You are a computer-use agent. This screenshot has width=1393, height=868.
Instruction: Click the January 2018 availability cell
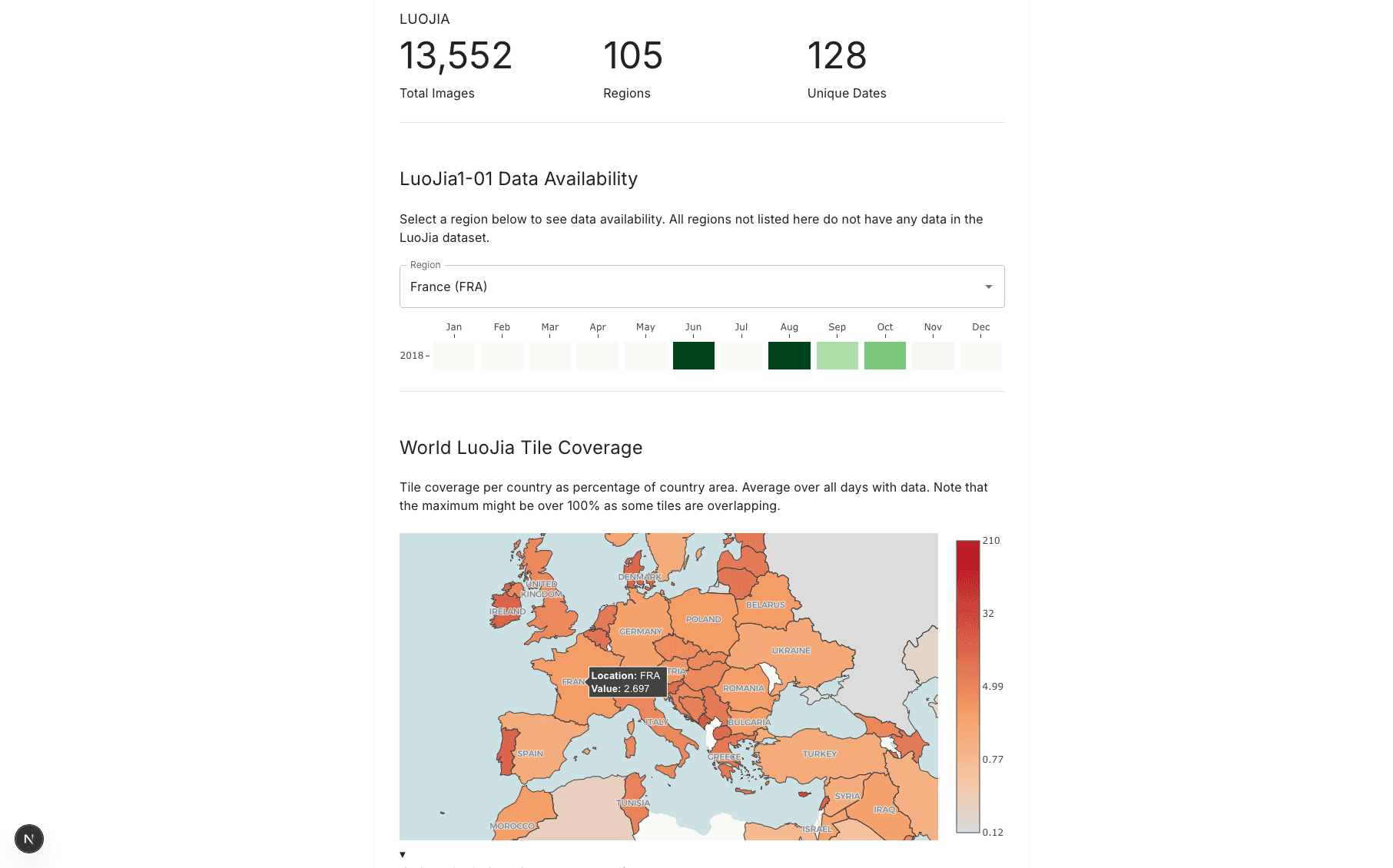[x=454, y=356]
